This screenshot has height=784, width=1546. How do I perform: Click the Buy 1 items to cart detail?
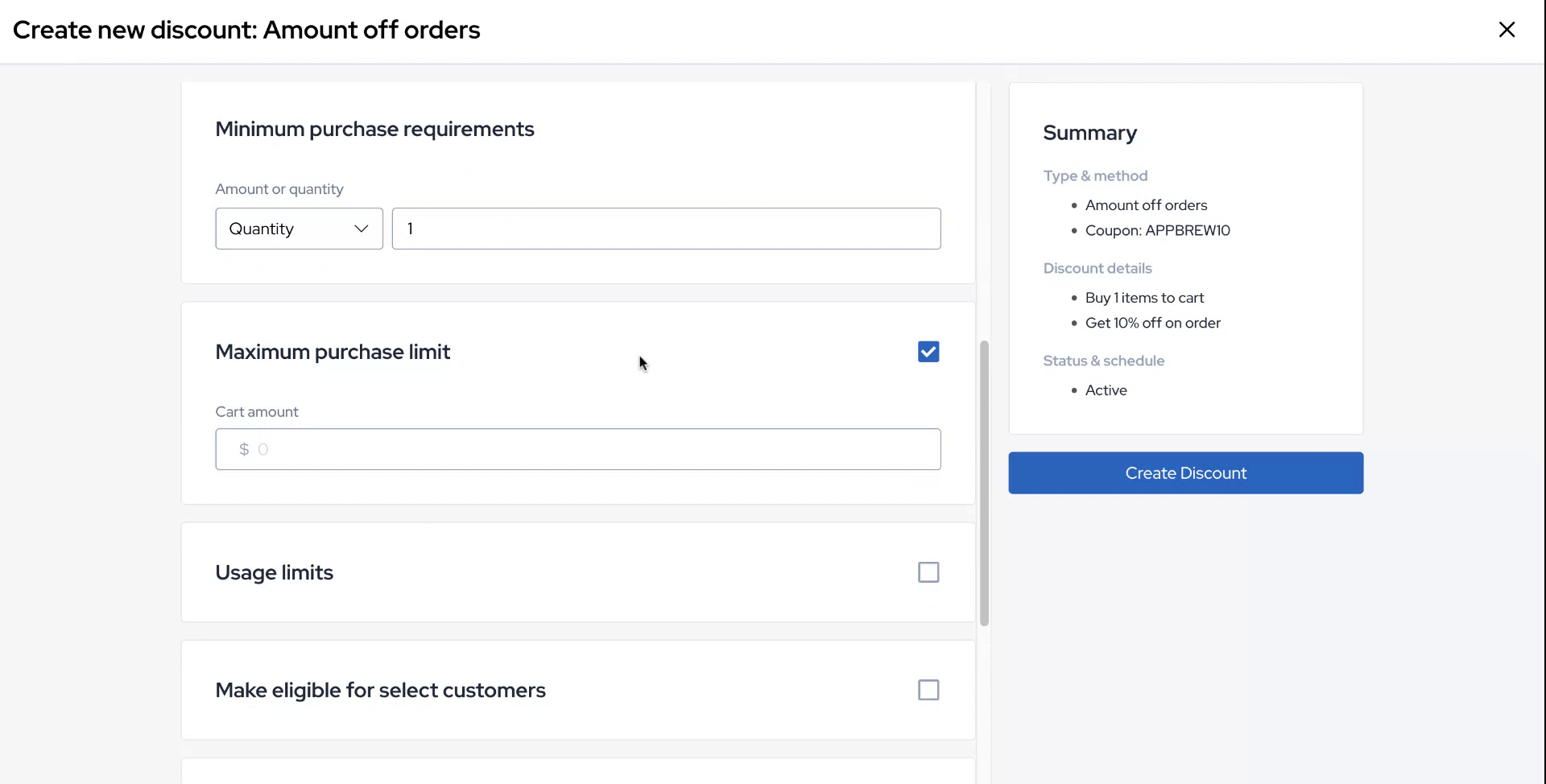coord(1144,297)
